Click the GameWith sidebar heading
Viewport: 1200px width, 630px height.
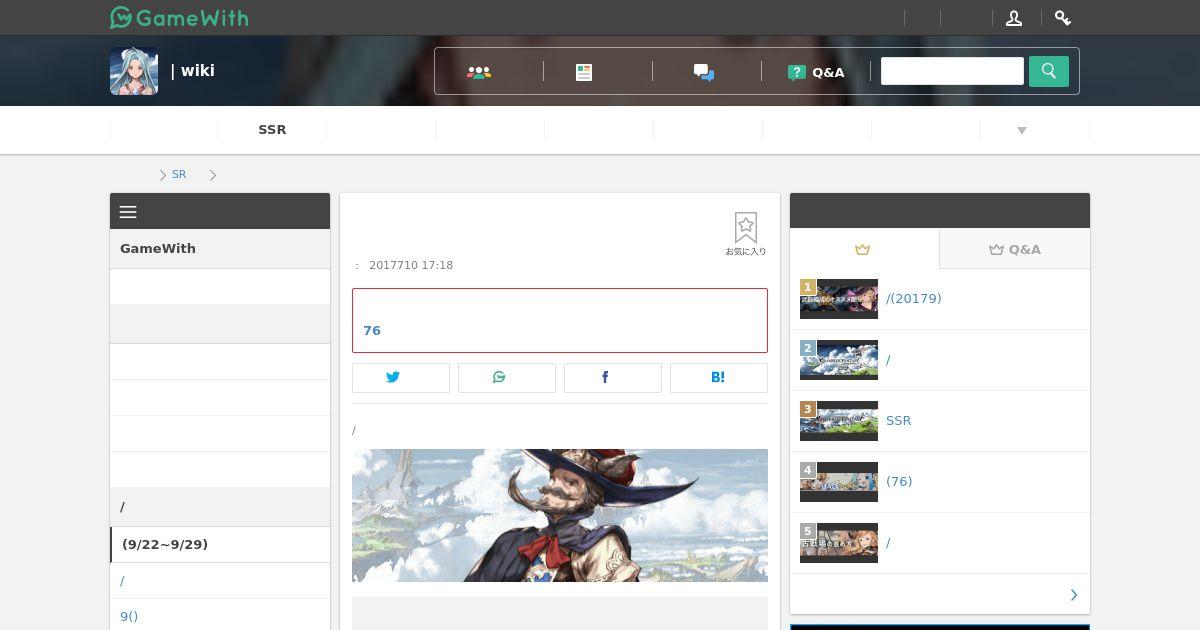click(220, 249)
